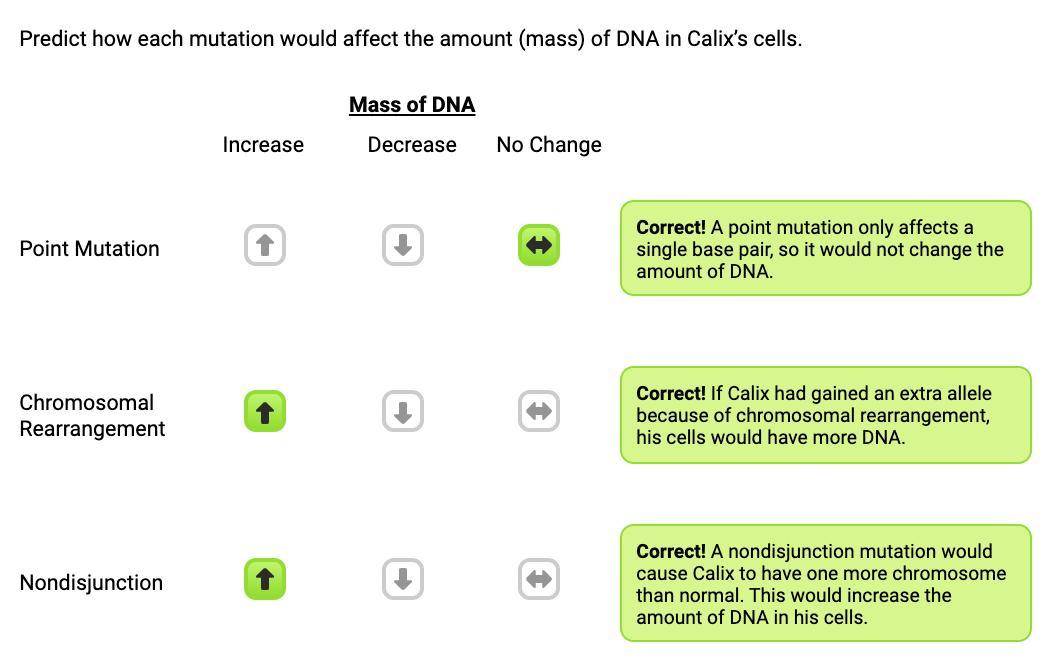
Task: Click Increase arrow for Nondisjunction
Action: (265, 579)
